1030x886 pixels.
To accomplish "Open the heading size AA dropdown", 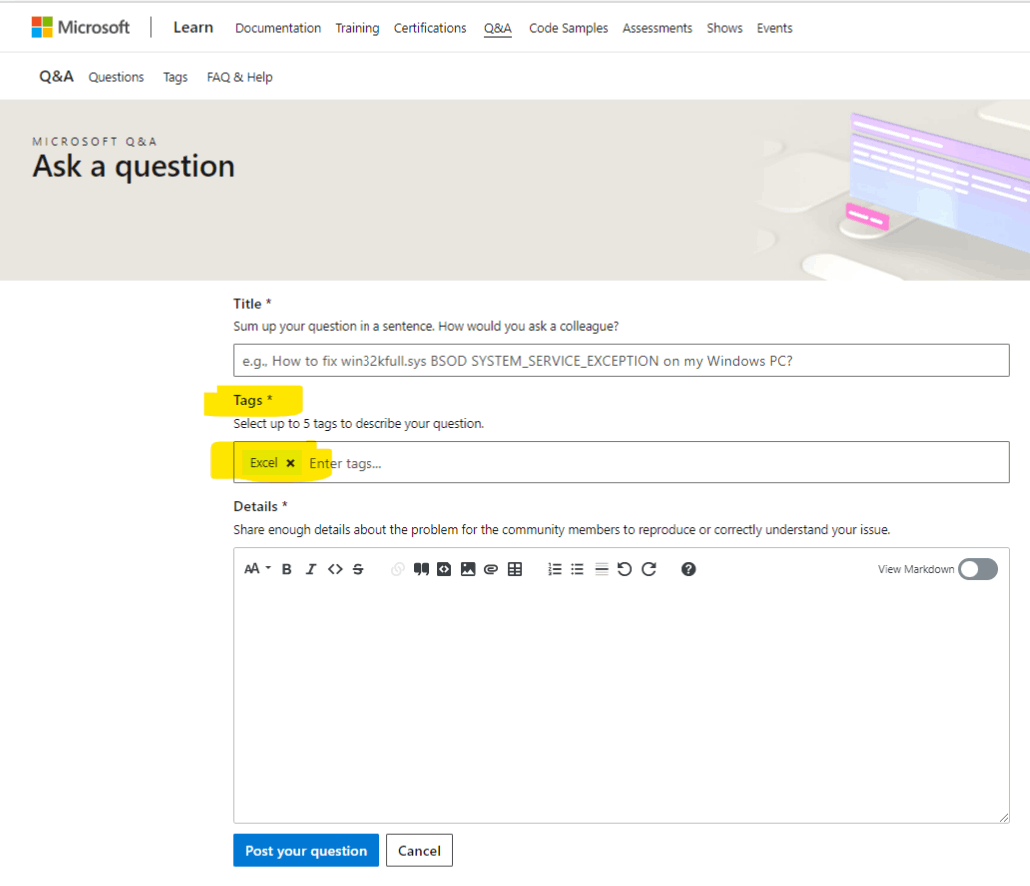I will point(258,569).
